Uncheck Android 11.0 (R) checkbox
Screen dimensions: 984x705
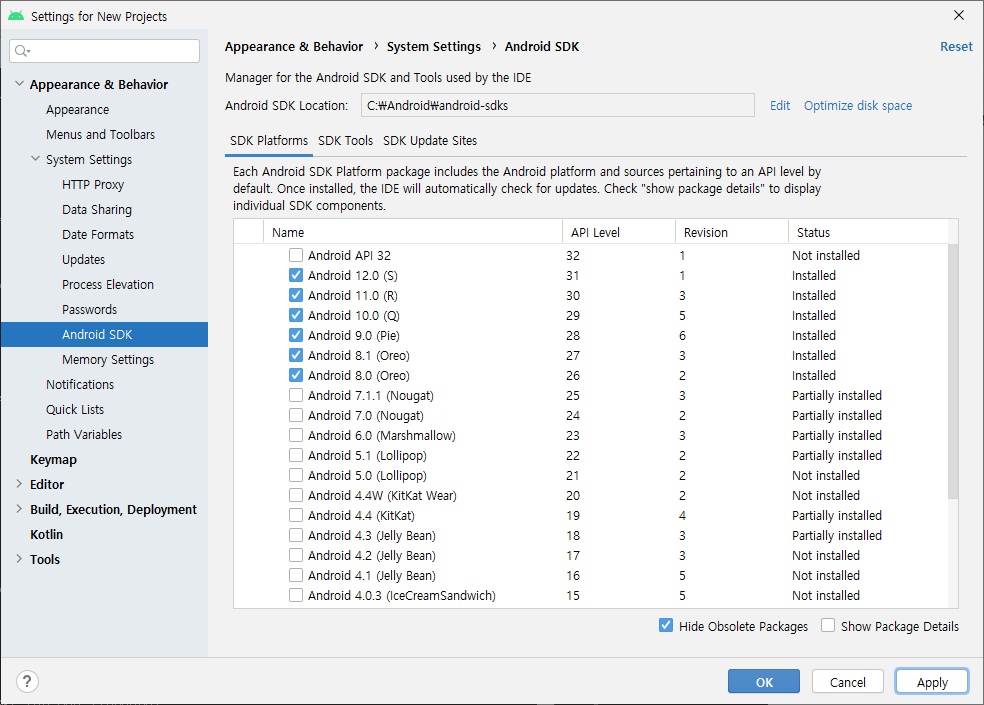(x=296, y=296)
